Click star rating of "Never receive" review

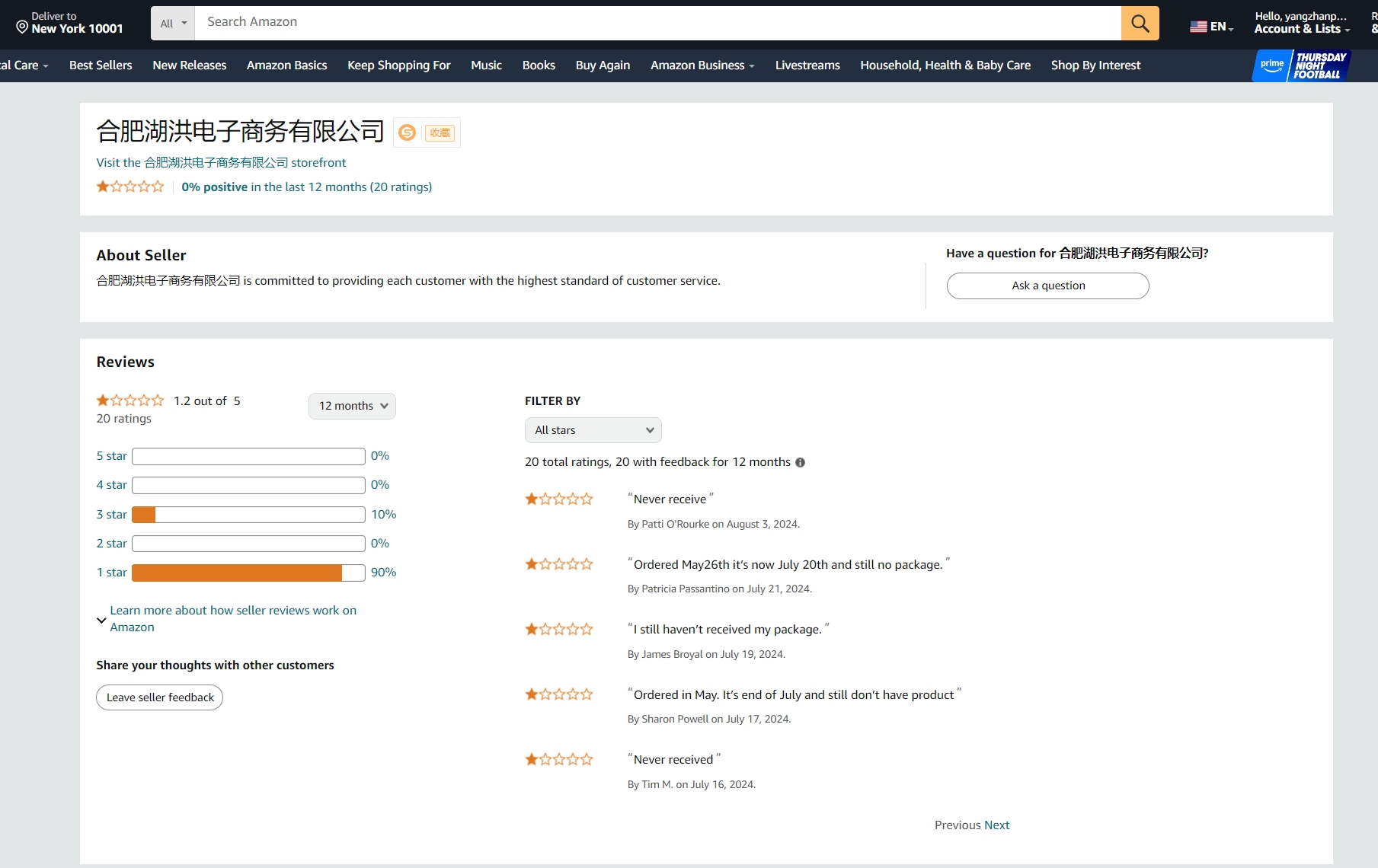(559, 499)
